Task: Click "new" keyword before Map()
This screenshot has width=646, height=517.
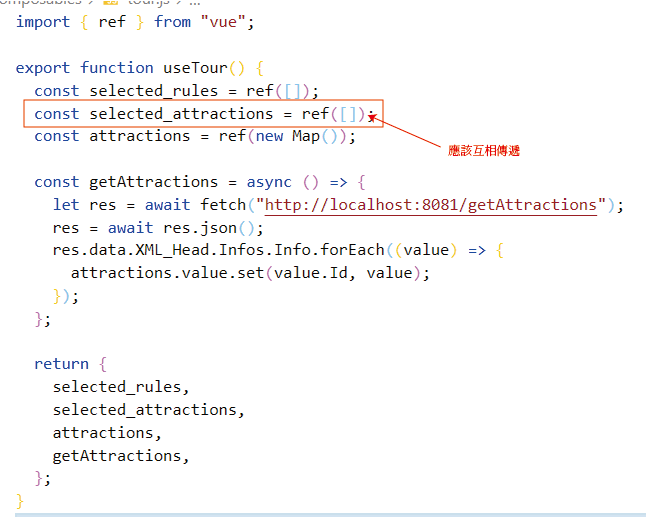Action: (269, 136)
